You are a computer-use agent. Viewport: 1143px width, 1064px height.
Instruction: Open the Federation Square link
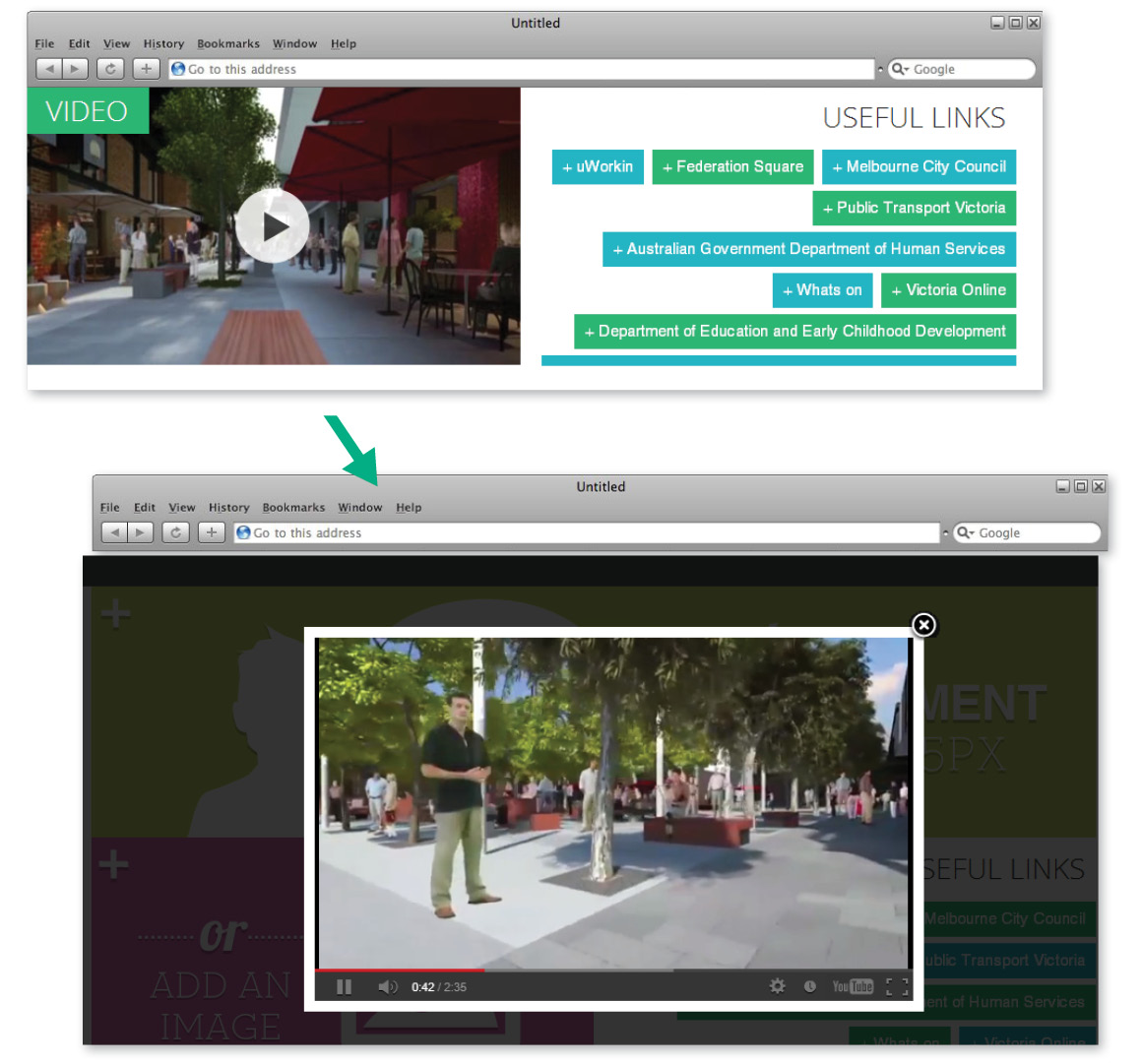coord(732,167)
